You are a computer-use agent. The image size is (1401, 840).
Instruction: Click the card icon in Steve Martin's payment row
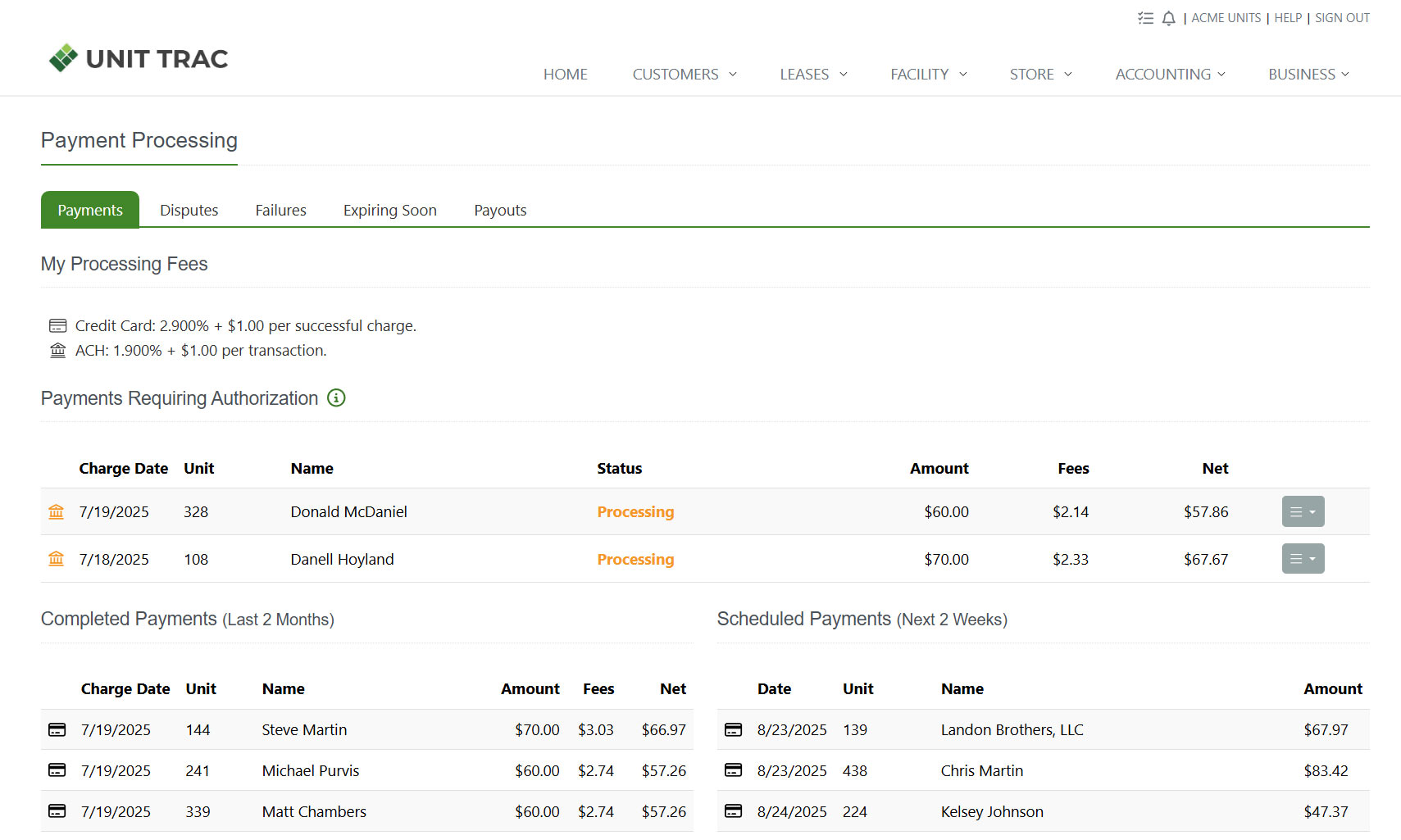(x=57, y=729)
